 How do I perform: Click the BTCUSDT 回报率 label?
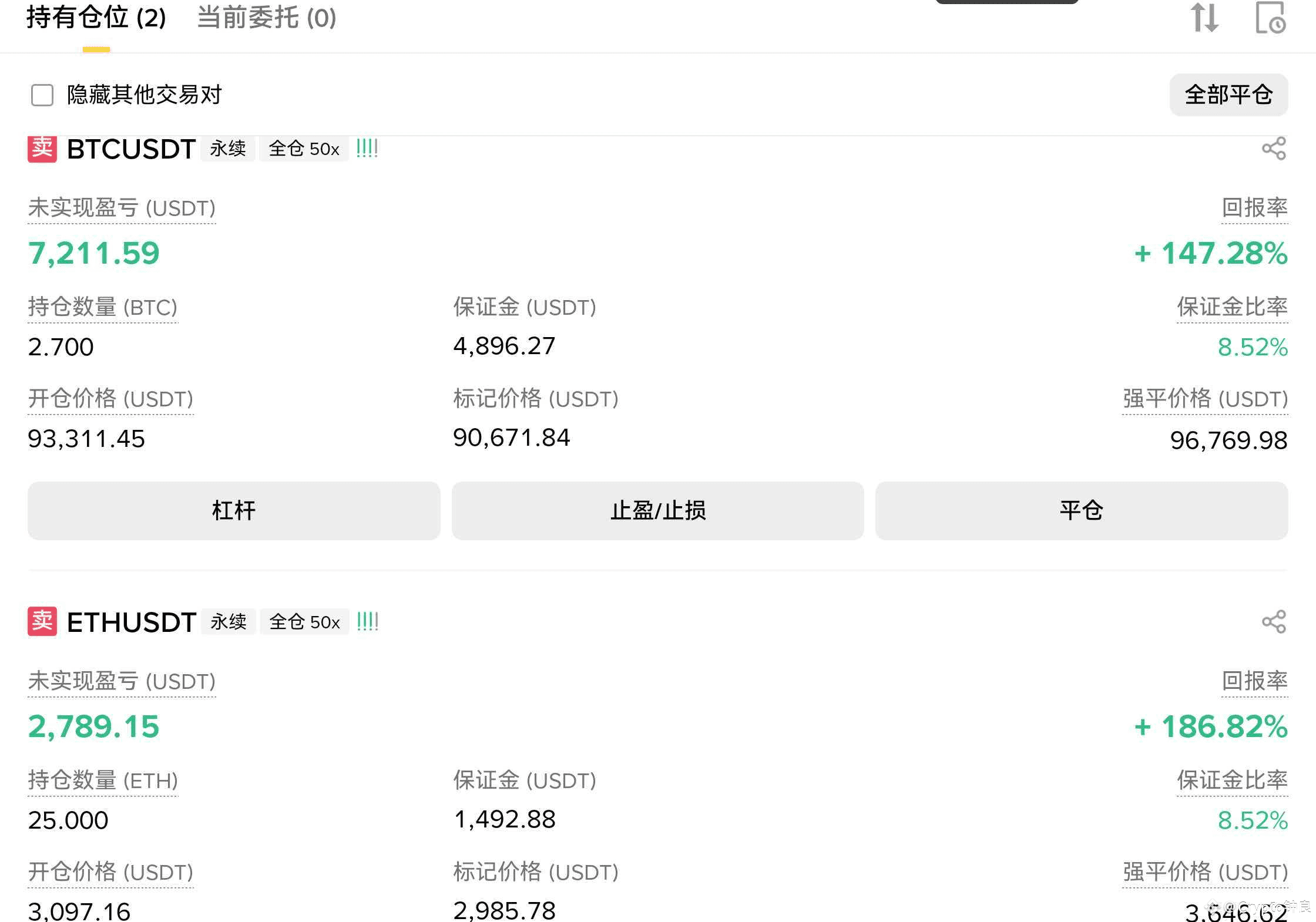[x=1255, y=208]
